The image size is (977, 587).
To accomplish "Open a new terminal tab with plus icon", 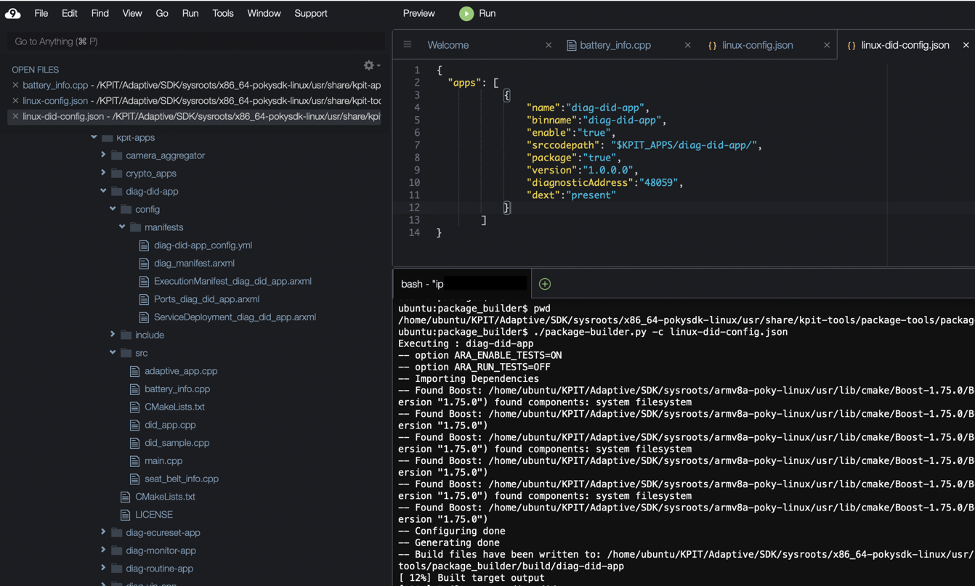I will click(545, 284).
